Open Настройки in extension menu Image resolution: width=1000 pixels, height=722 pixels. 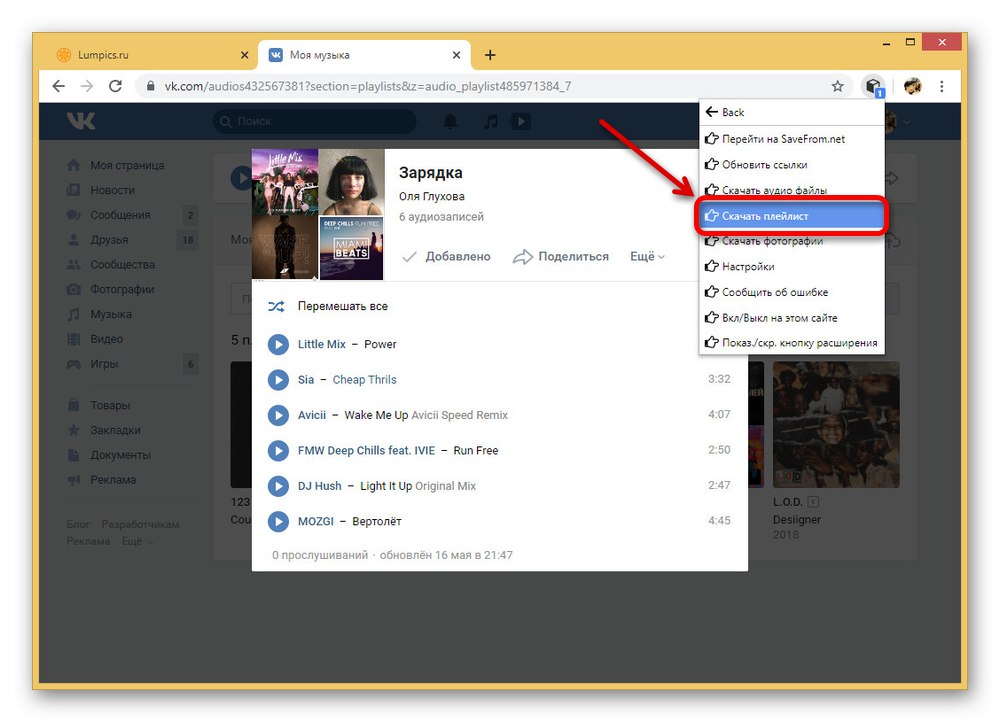coord(791,267)
